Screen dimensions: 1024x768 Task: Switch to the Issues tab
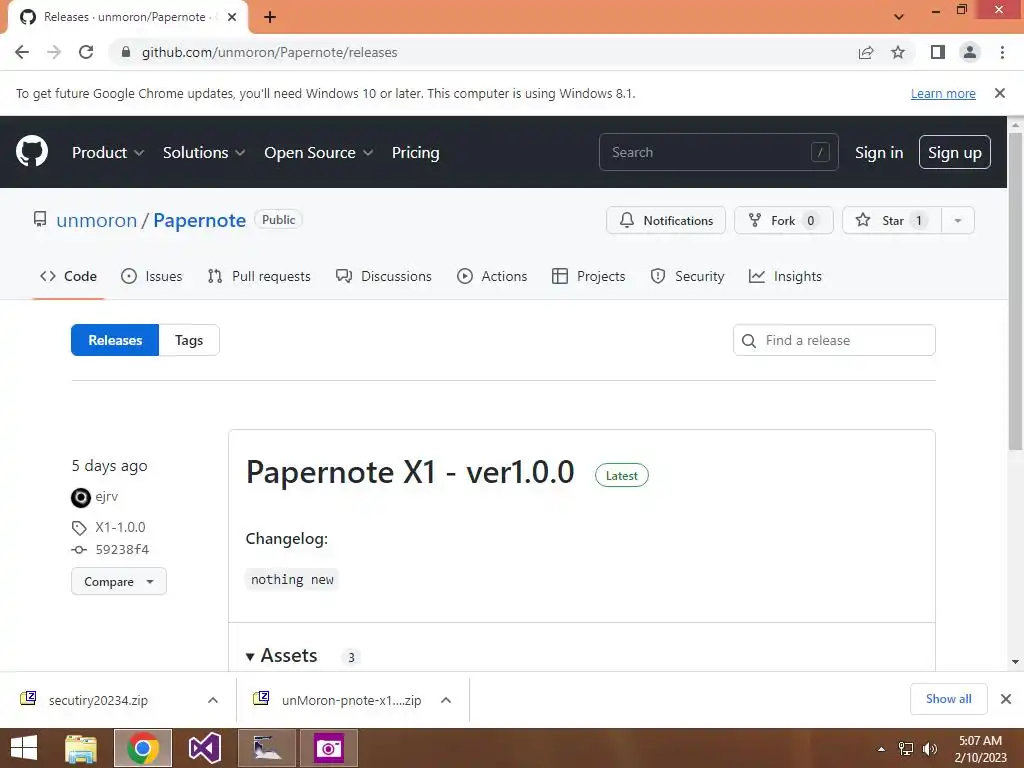click(152, 276)
